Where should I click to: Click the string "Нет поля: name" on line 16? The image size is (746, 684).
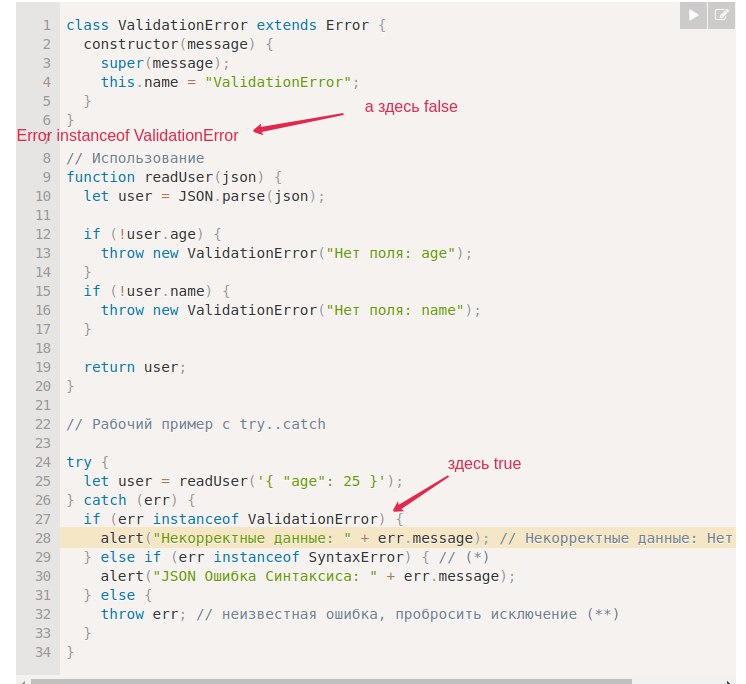pos(395,310)
